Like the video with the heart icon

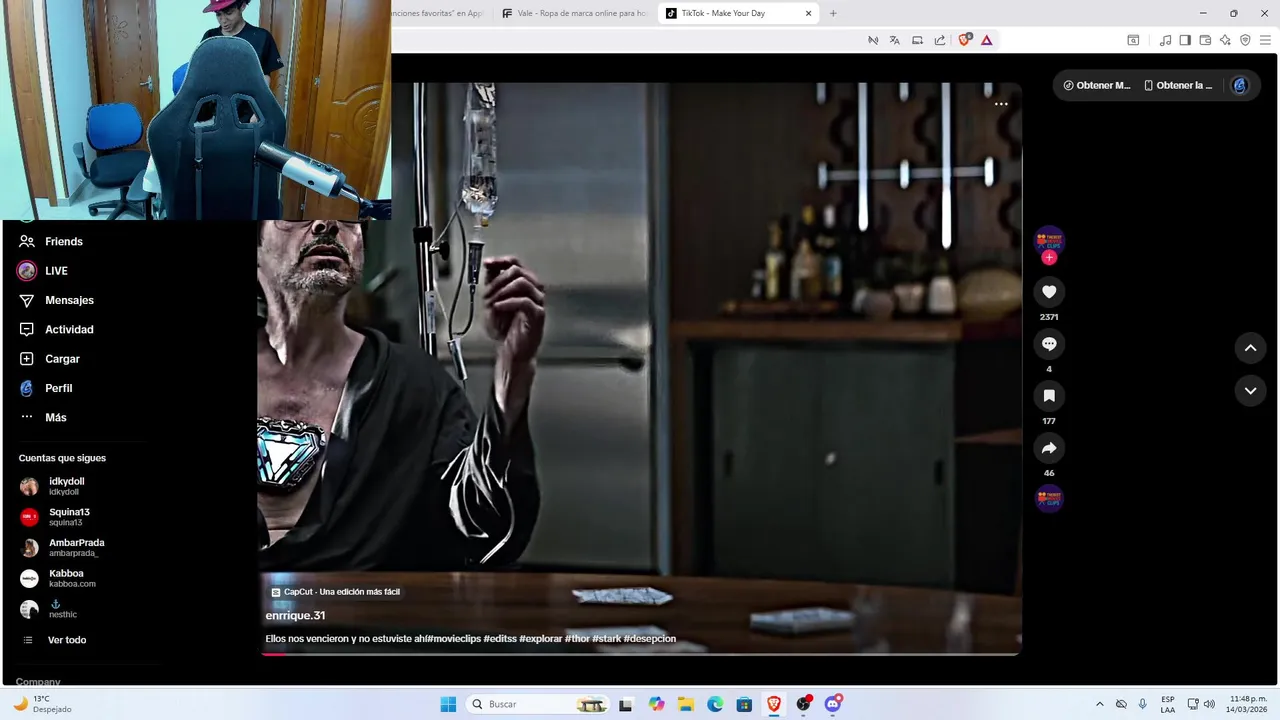tap(1049, 292)
